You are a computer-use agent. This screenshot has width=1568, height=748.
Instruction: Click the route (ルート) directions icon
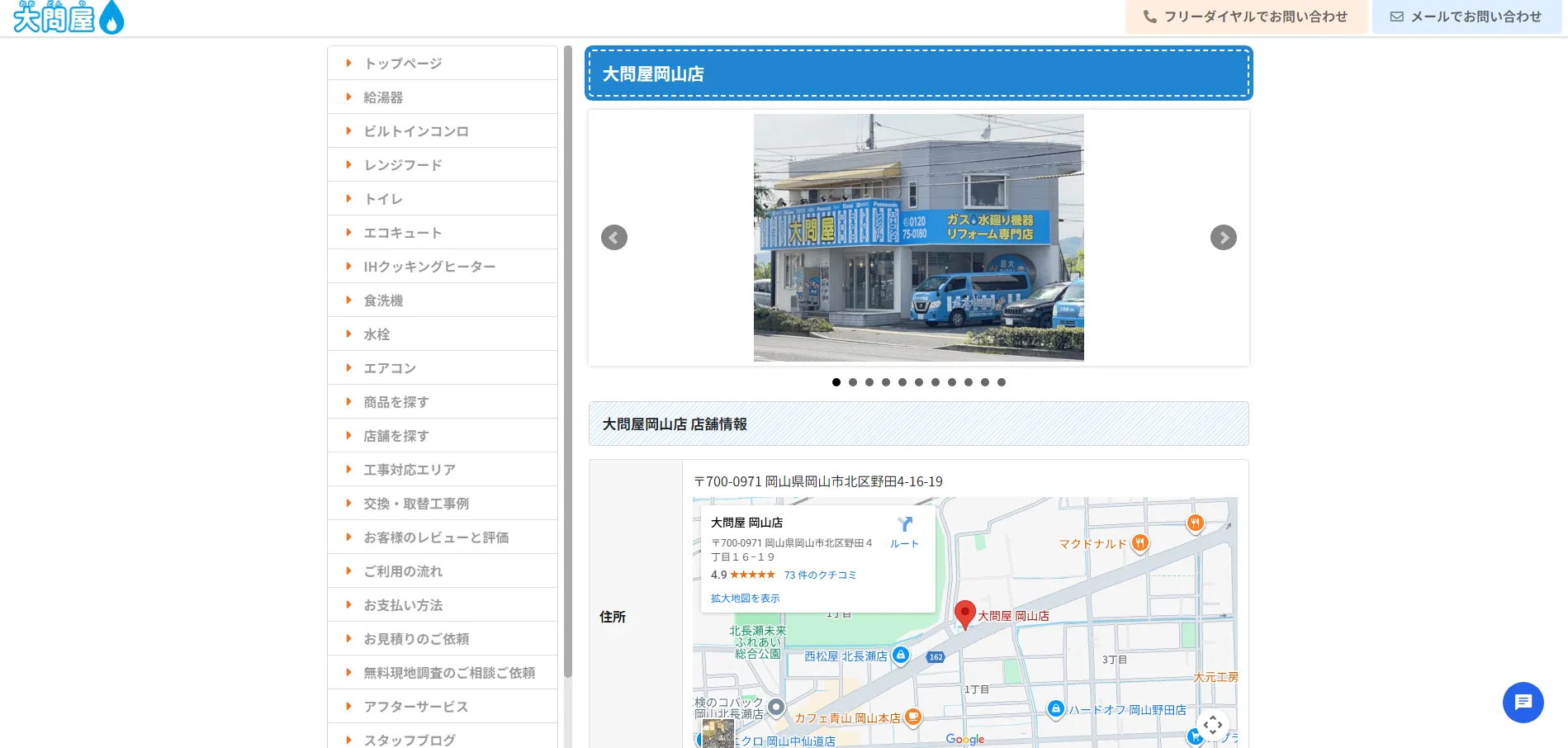[904, 531]
